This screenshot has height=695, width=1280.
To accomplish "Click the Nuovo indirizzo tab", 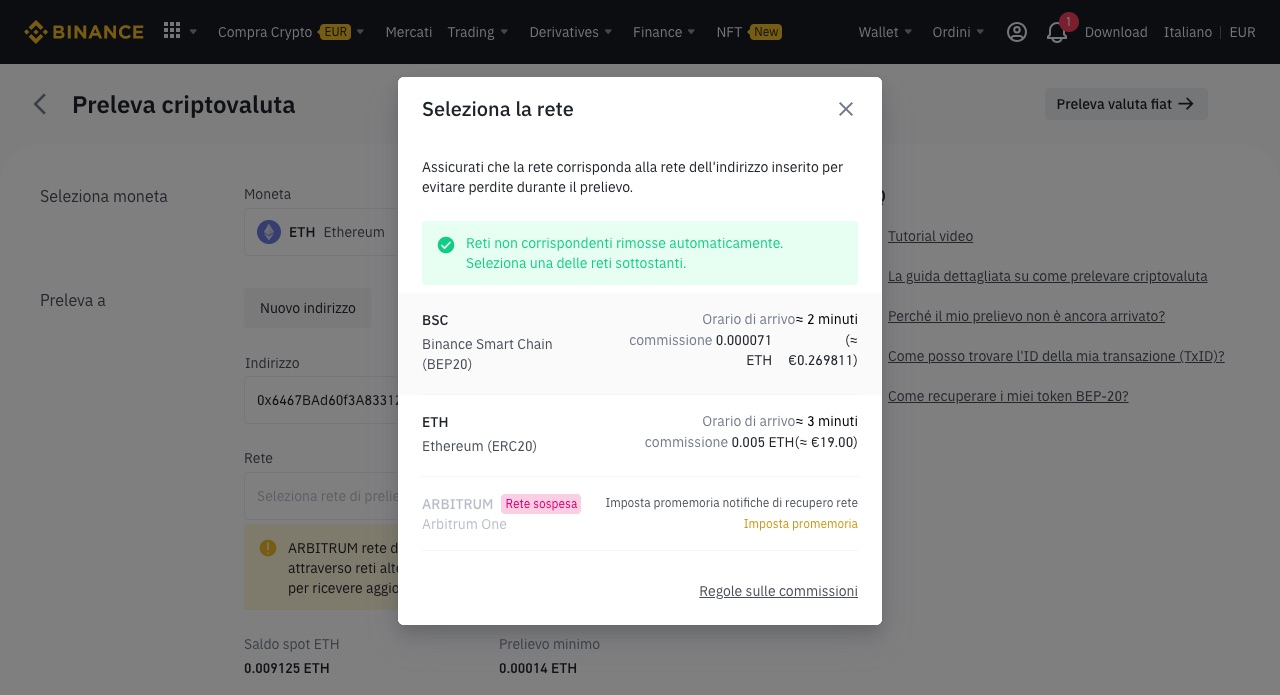I will click(x=308, y=308).
